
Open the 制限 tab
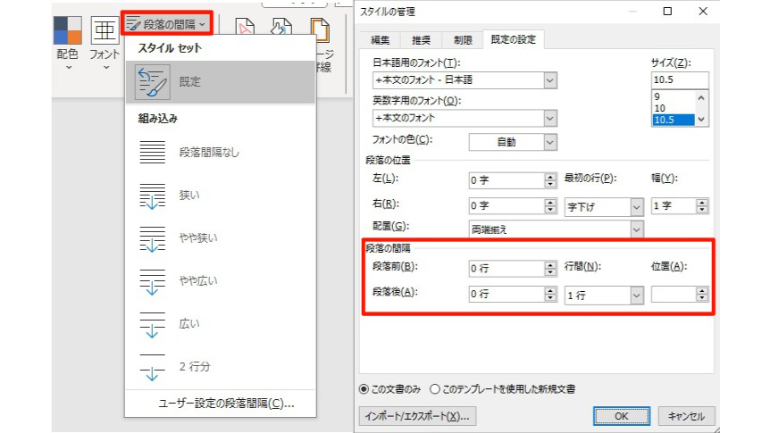click(x=457, y=40)
